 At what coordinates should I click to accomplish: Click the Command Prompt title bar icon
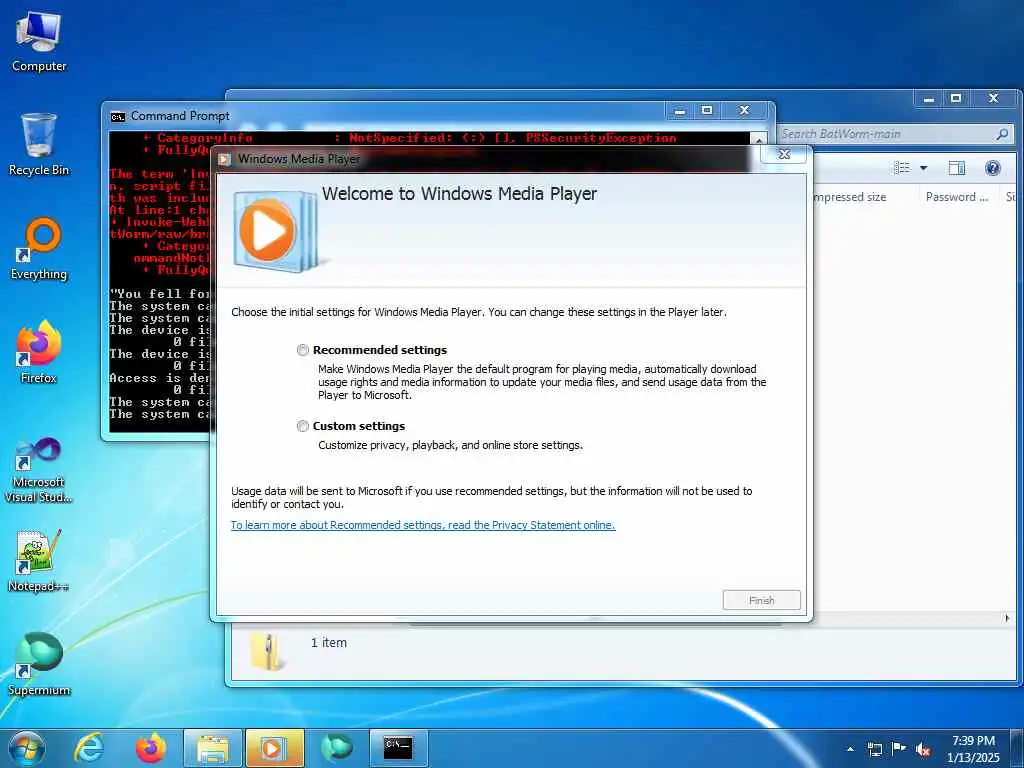(x=118, y=116)
